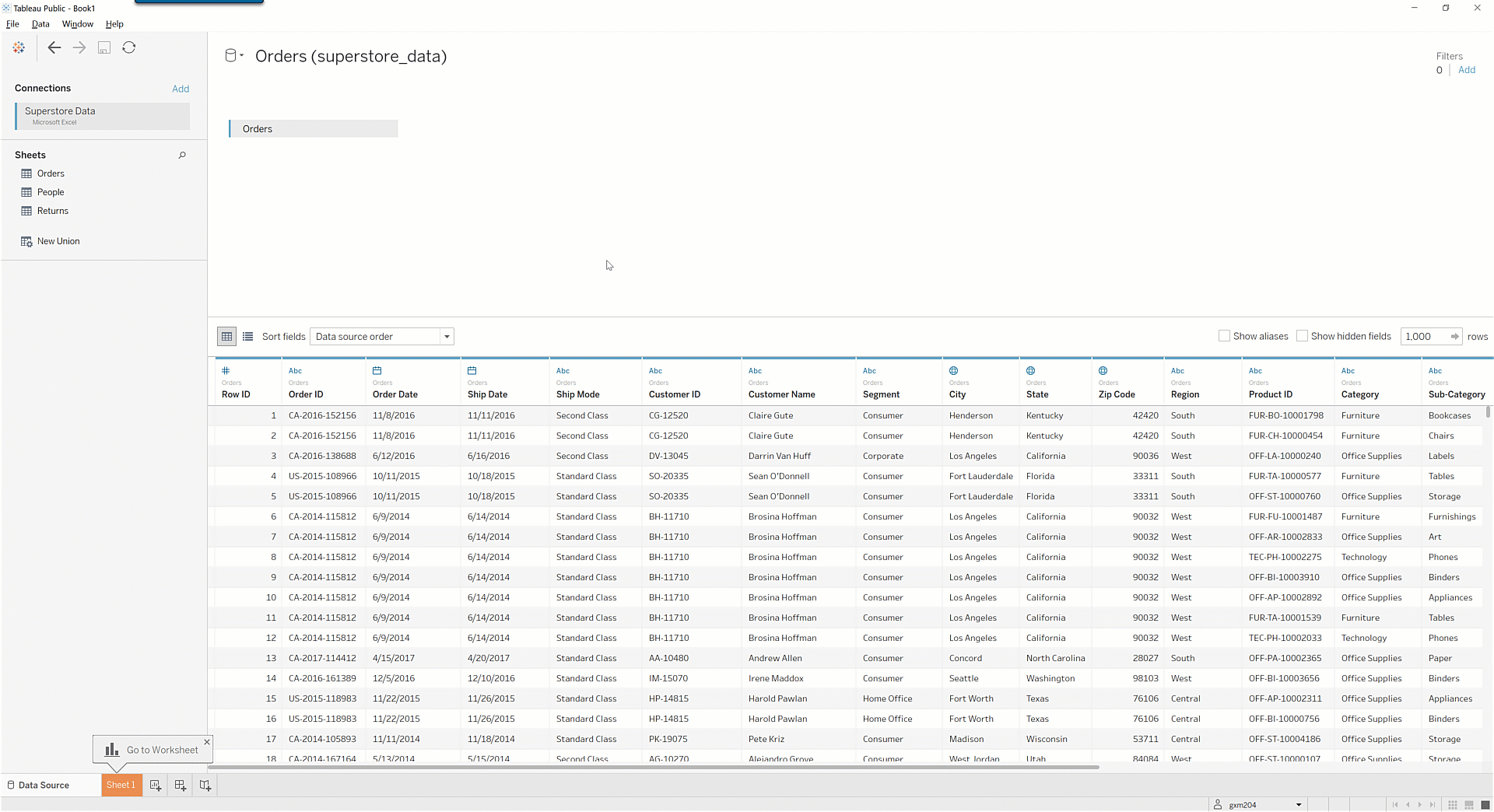Check the Show hidden fields box

coord(1302,336)
